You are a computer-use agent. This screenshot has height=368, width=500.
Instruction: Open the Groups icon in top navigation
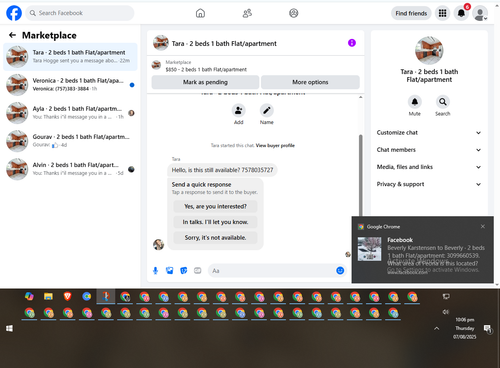294,13
